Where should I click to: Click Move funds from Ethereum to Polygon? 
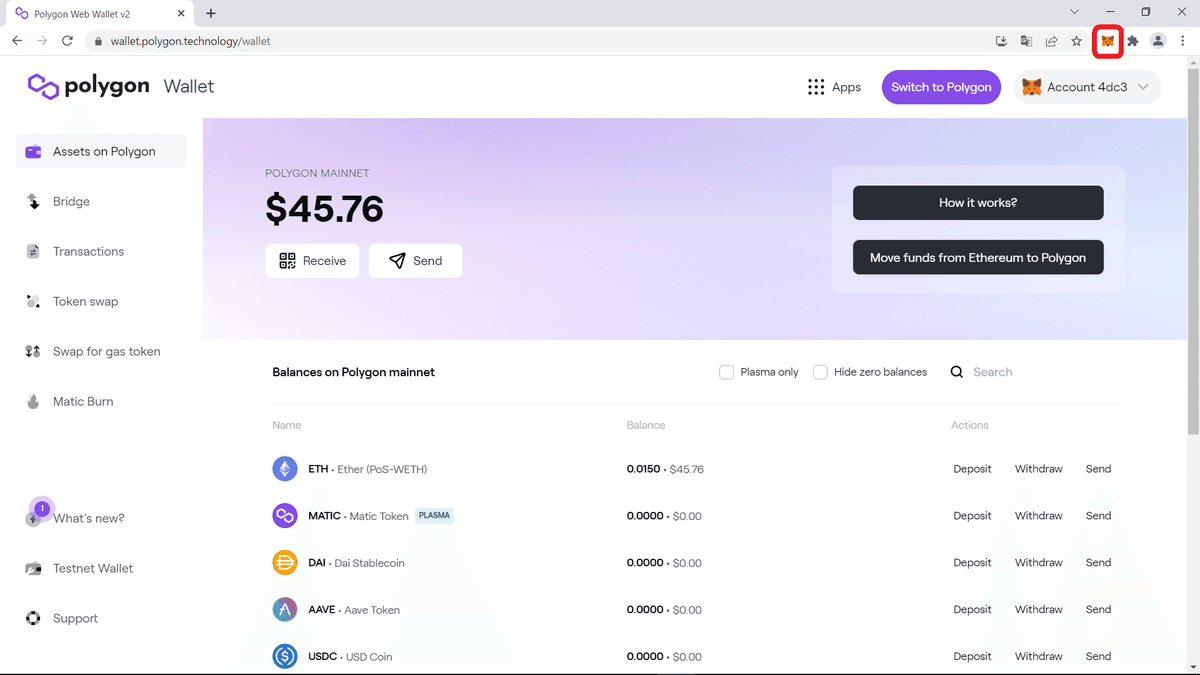coord(978,257)
